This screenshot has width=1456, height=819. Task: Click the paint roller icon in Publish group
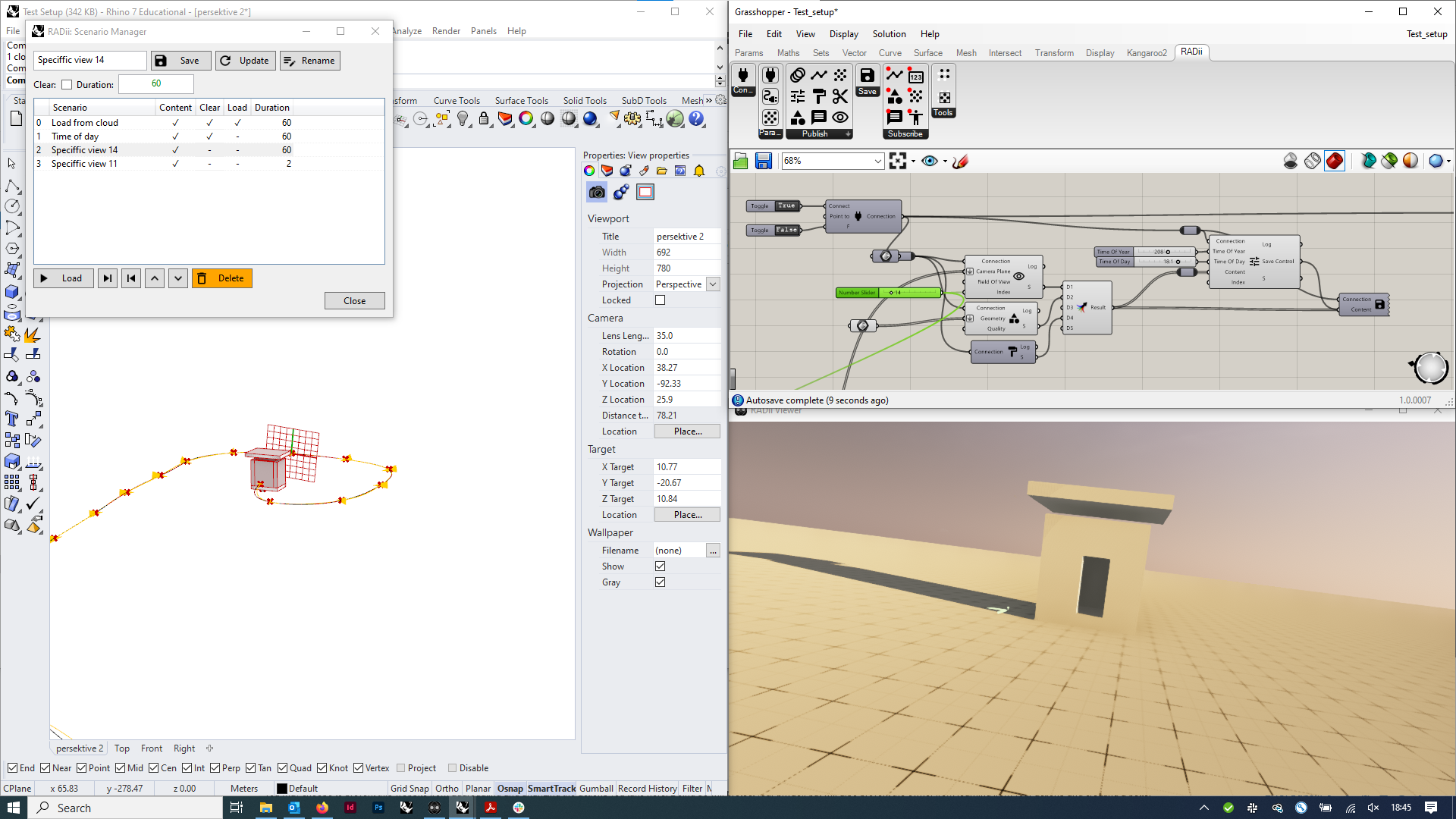tap(819, 96)
